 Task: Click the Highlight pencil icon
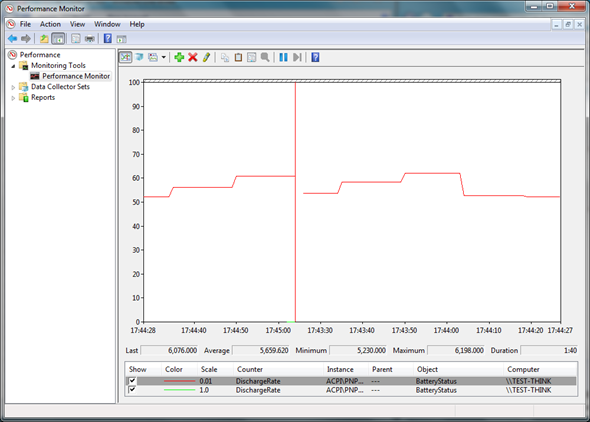[x=206, y=57]
